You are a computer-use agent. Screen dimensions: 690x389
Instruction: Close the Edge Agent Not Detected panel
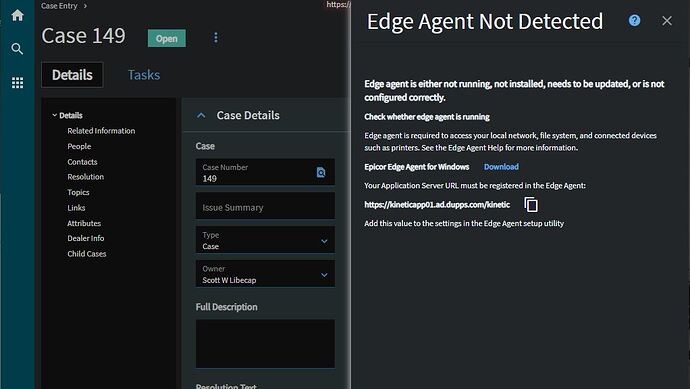(x=667, y=21)
